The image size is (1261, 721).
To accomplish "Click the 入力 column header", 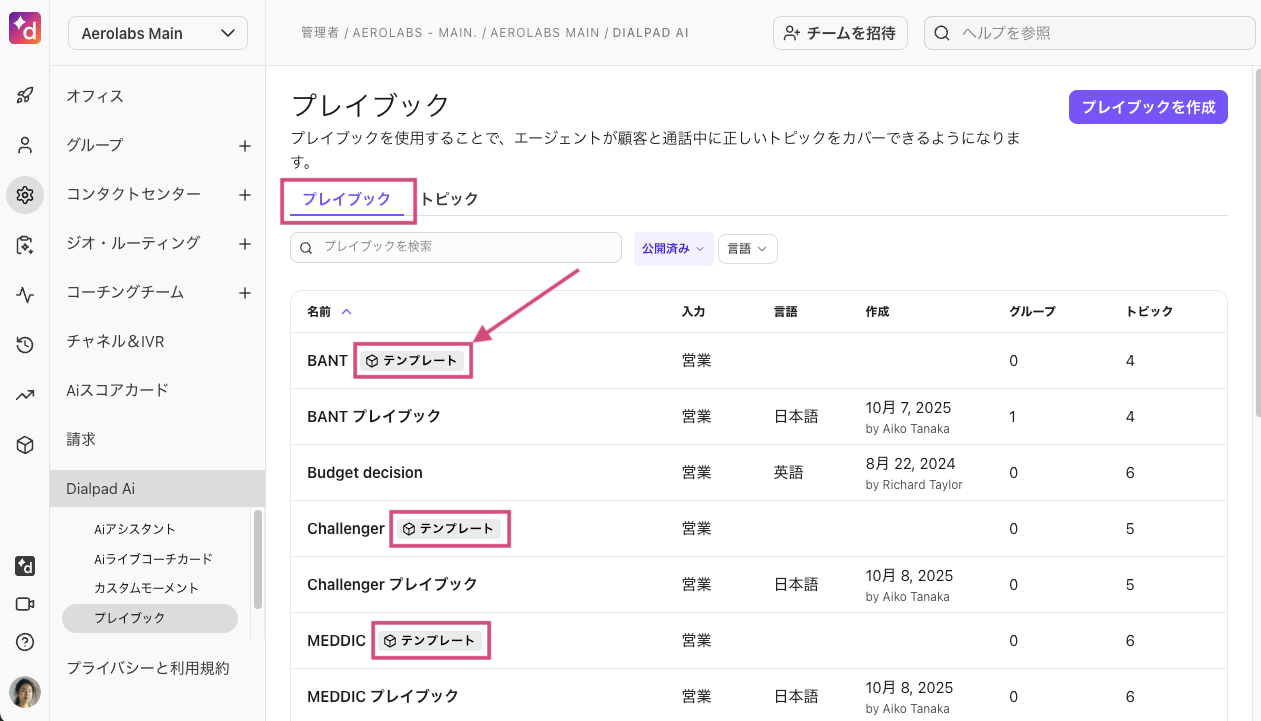I will 693,311.
